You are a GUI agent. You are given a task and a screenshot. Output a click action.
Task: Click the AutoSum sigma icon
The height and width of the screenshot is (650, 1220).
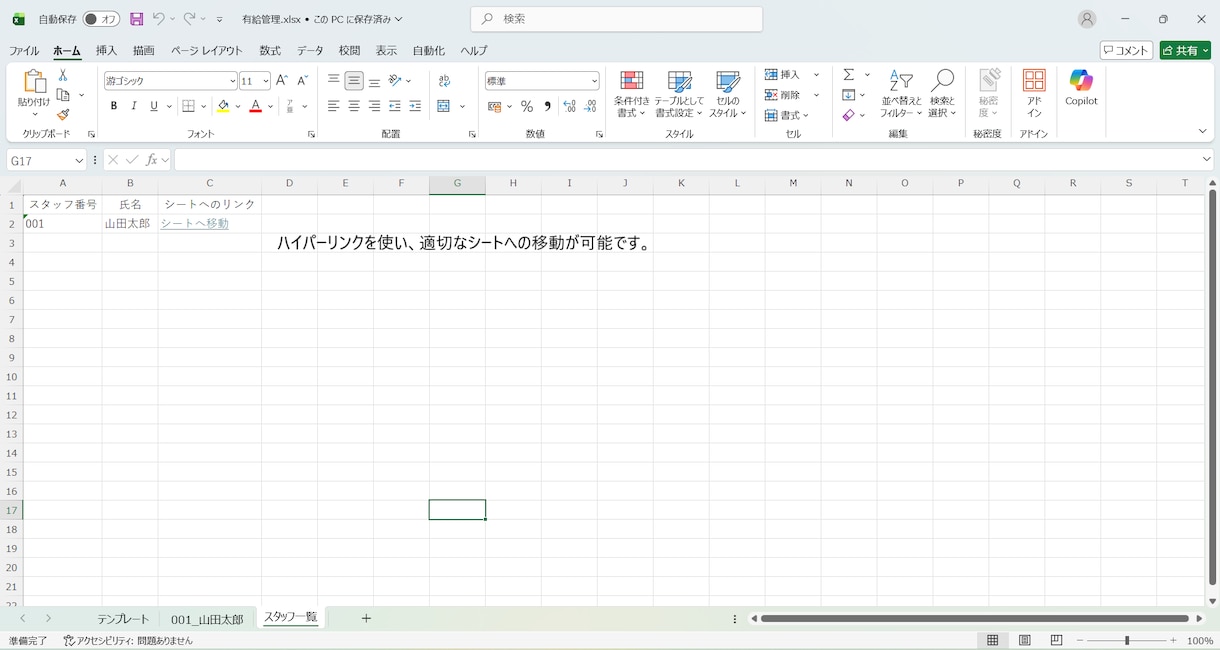click(848, 75)
